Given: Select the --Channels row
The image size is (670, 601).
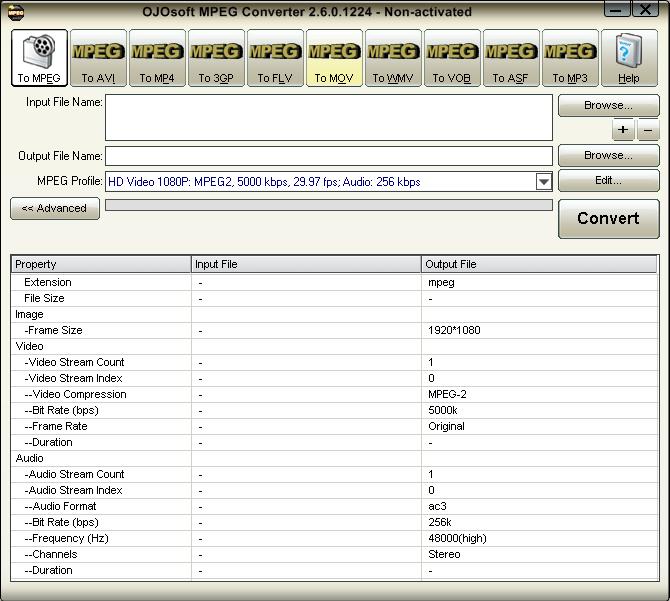Looking at the screenshot, I should coord(335,554).
